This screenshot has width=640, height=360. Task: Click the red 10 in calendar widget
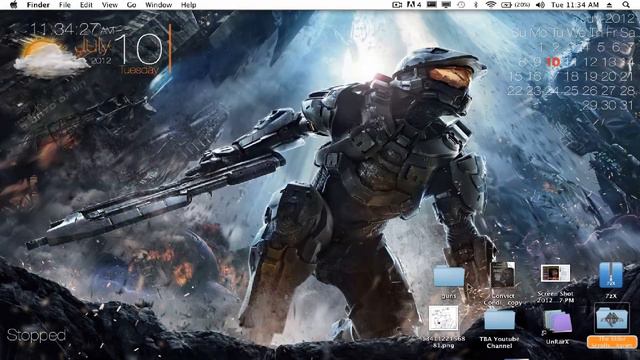[553, 62]
